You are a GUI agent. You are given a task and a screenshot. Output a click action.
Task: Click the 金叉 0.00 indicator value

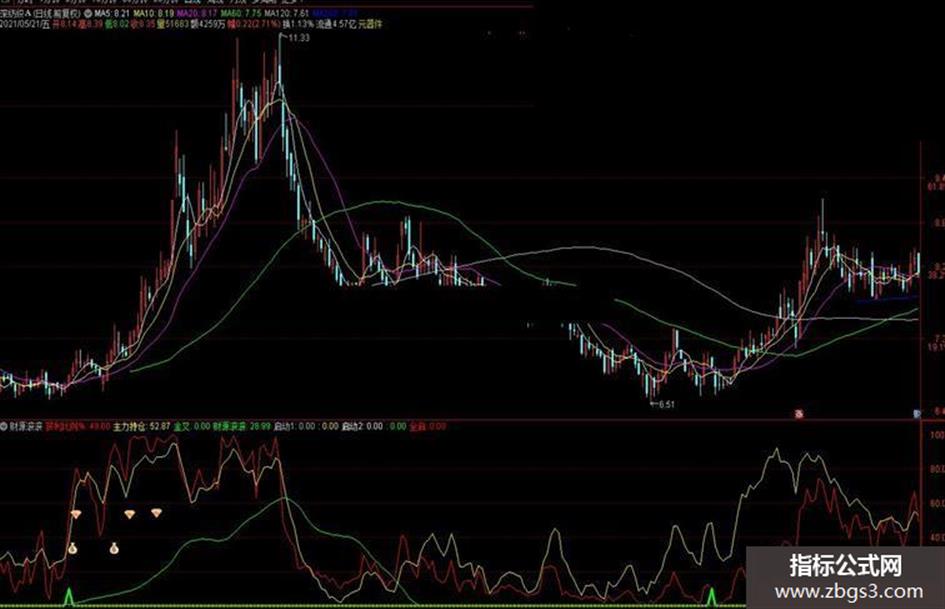coord(192,426)
